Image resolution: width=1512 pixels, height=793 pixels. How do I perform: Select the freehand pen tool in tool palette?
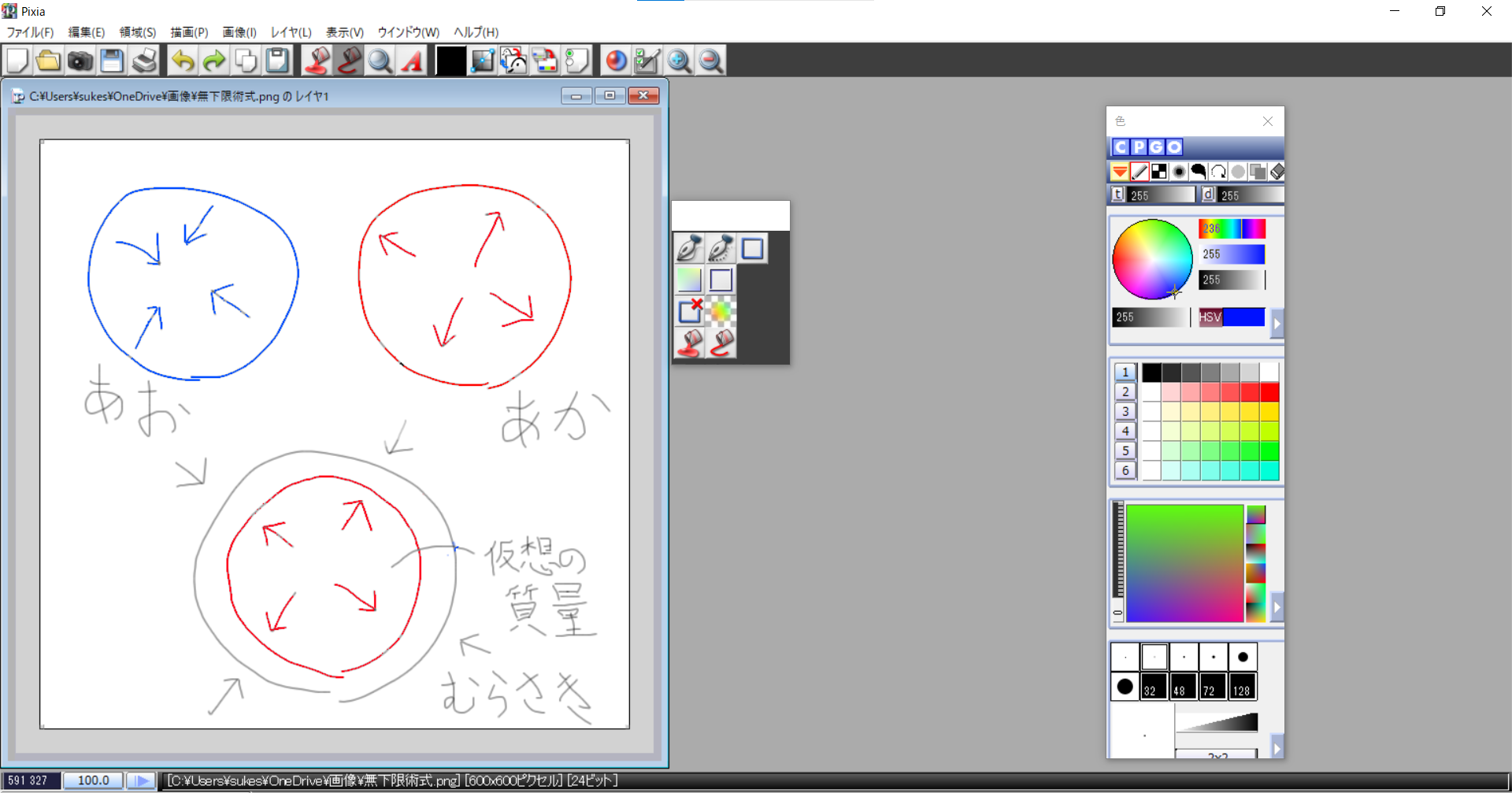[689, 249]
